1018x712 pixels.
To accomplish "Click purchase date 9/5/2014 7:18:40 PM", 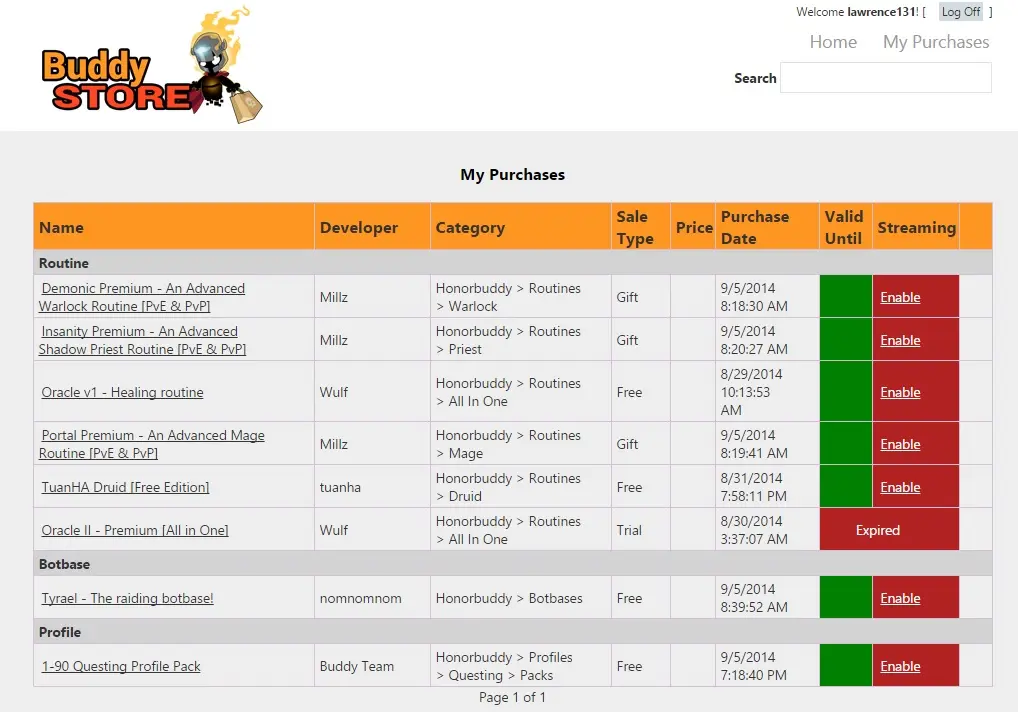I will (754, 667).
